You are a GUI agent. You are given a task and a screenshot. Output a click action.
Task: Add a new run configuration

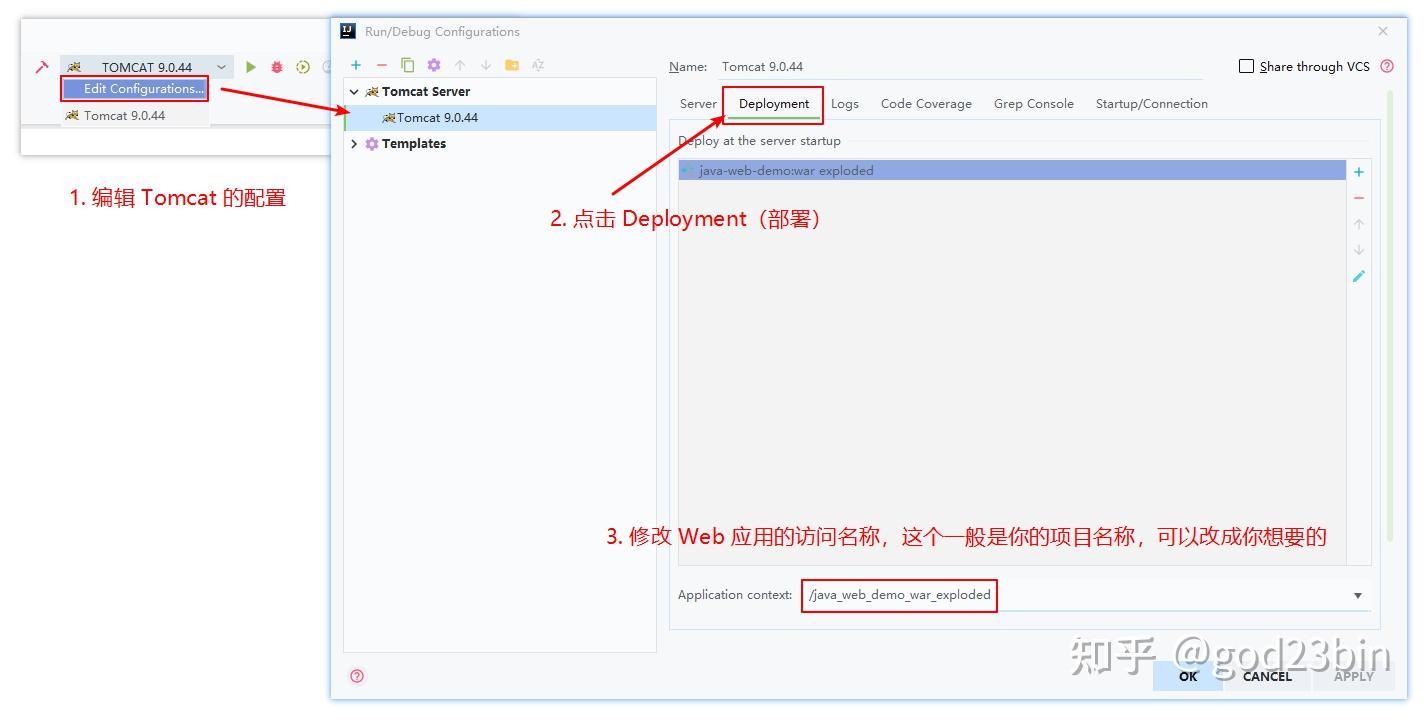(x=355, y=65)
